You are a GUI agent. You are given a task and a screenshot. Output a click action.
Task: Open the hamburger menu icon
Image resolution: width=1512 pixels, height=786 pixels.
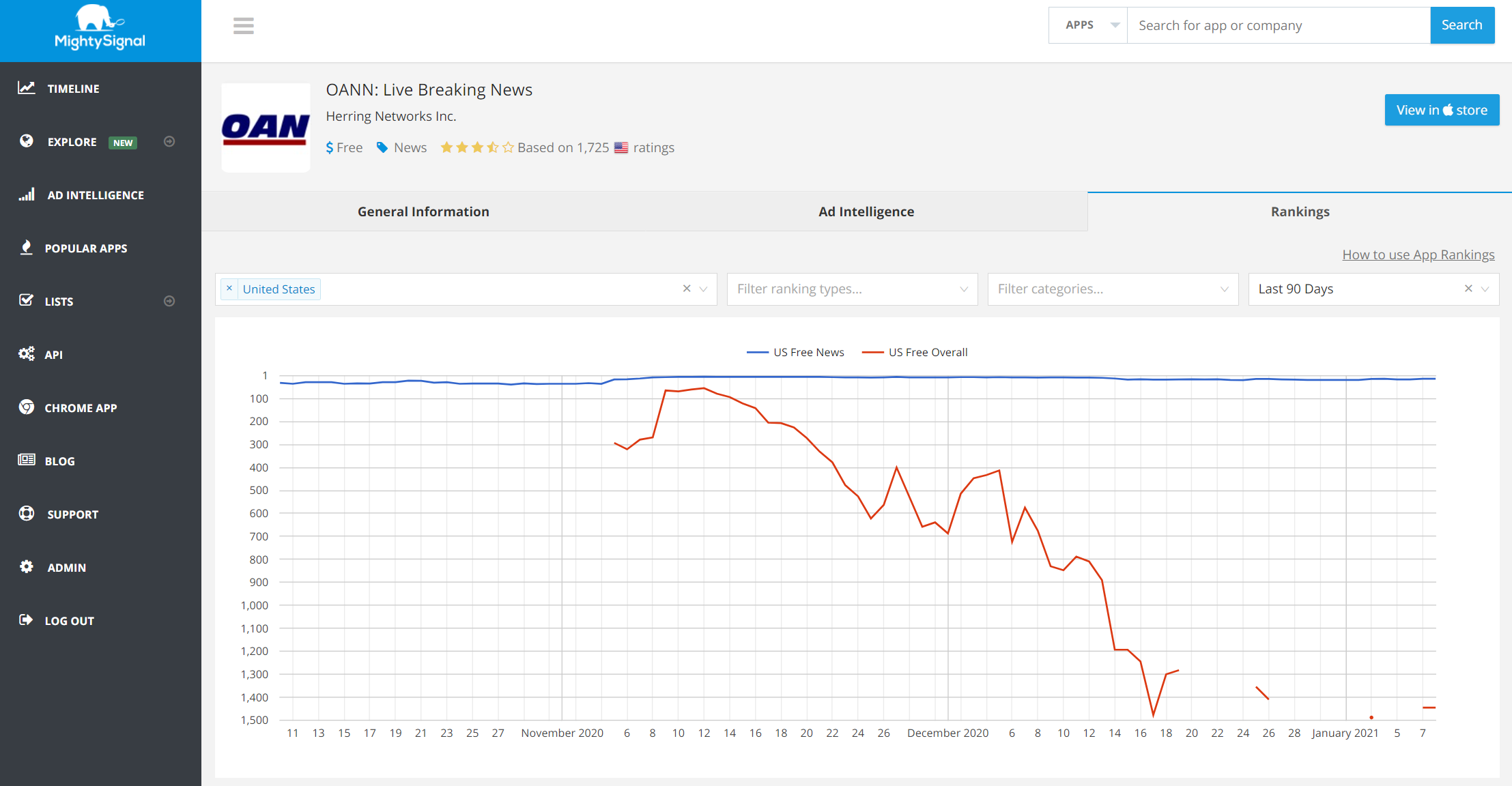[244, 26]
